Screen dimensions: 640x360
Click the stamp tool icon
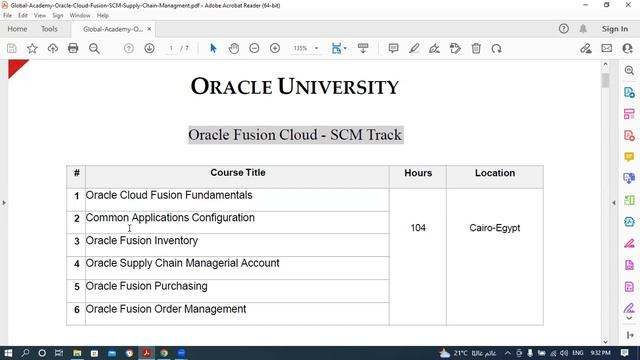tap(455, 49)
